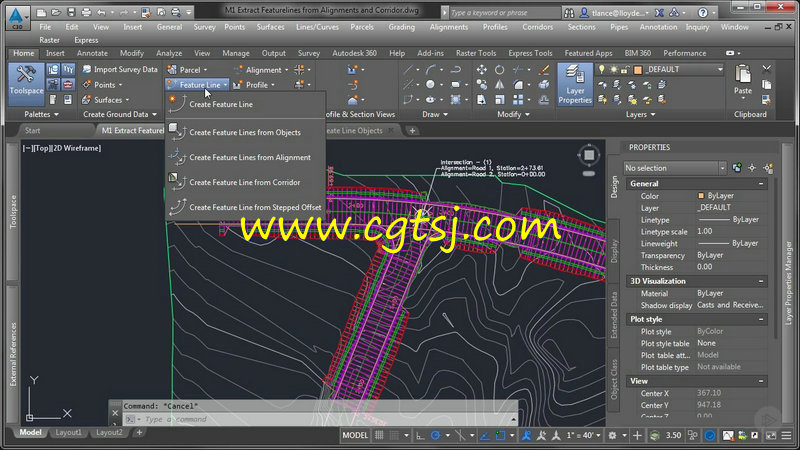Click the Create Feature Line icon
The height and width of the screenshot is (450, 800).
[177, 104]
